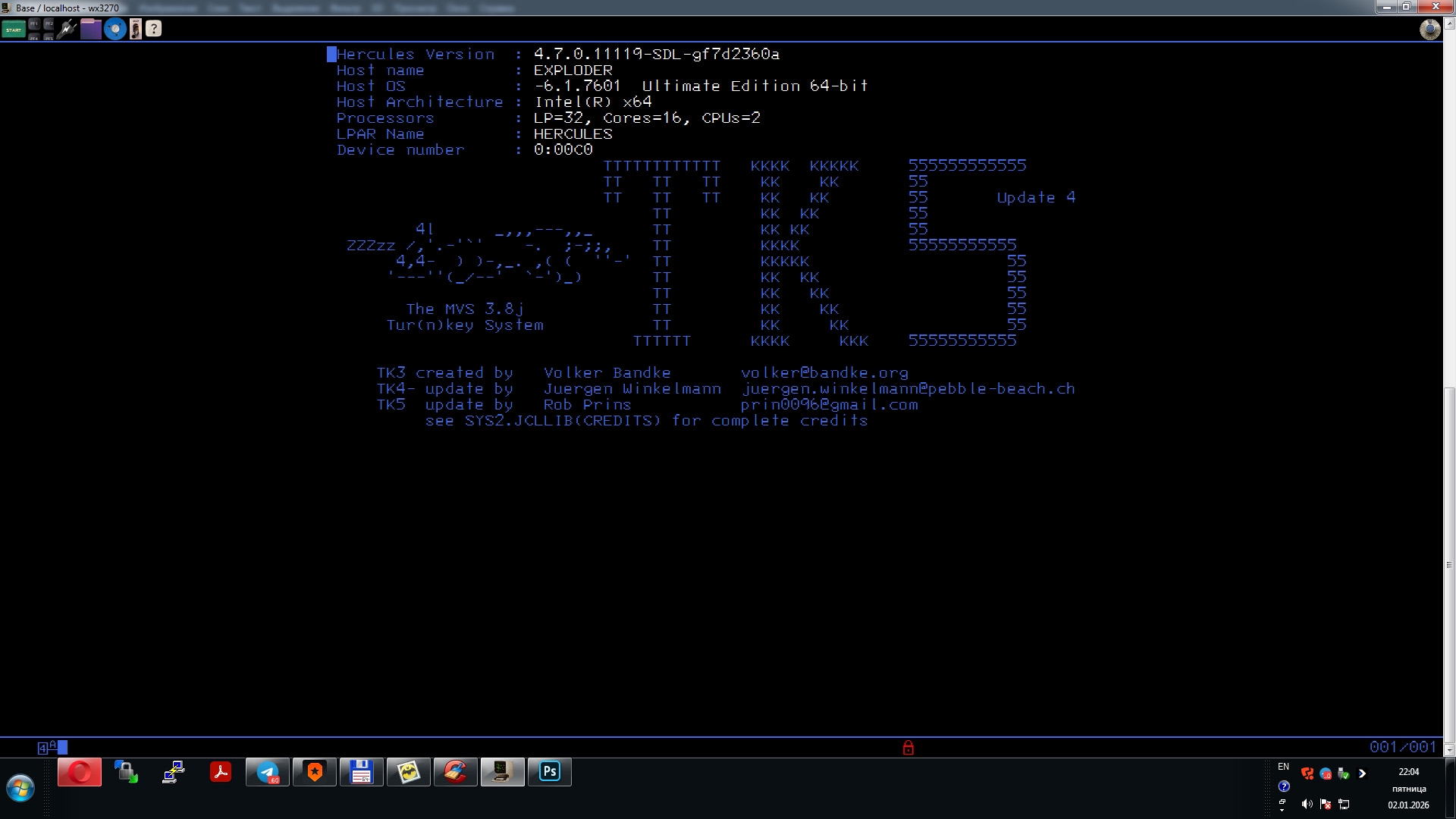
Task: Click the power plug connect icon
Action: pyautogui.click(x=67, y=29)
